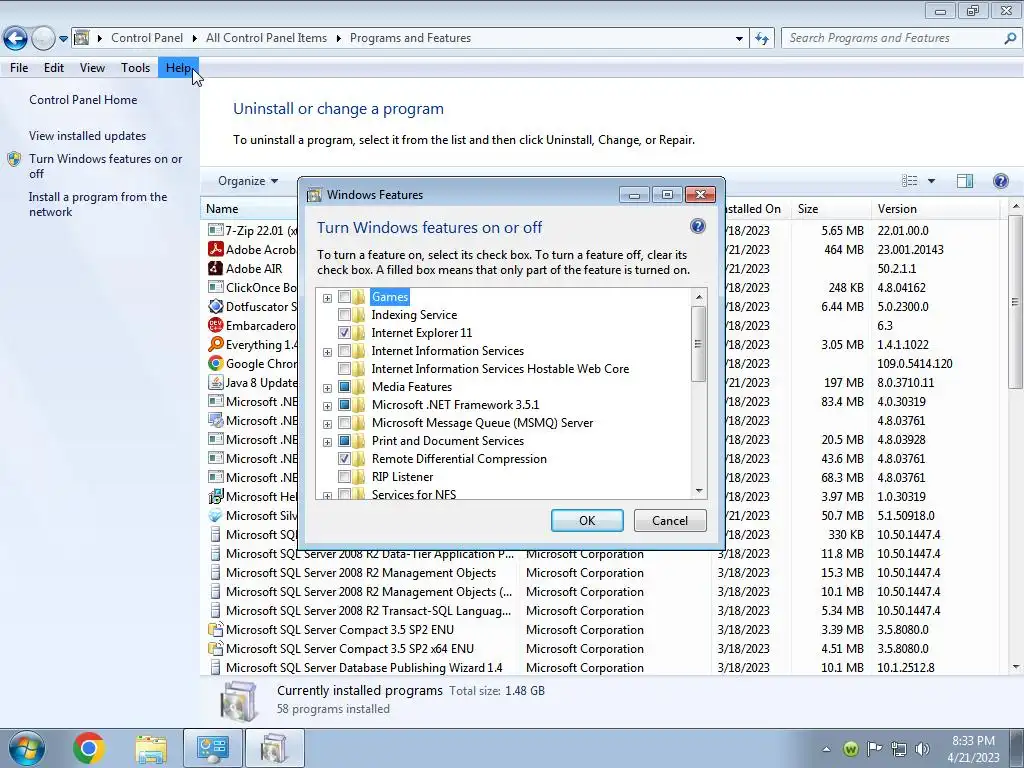Open the Edit menu

click(x=54, y=67)
